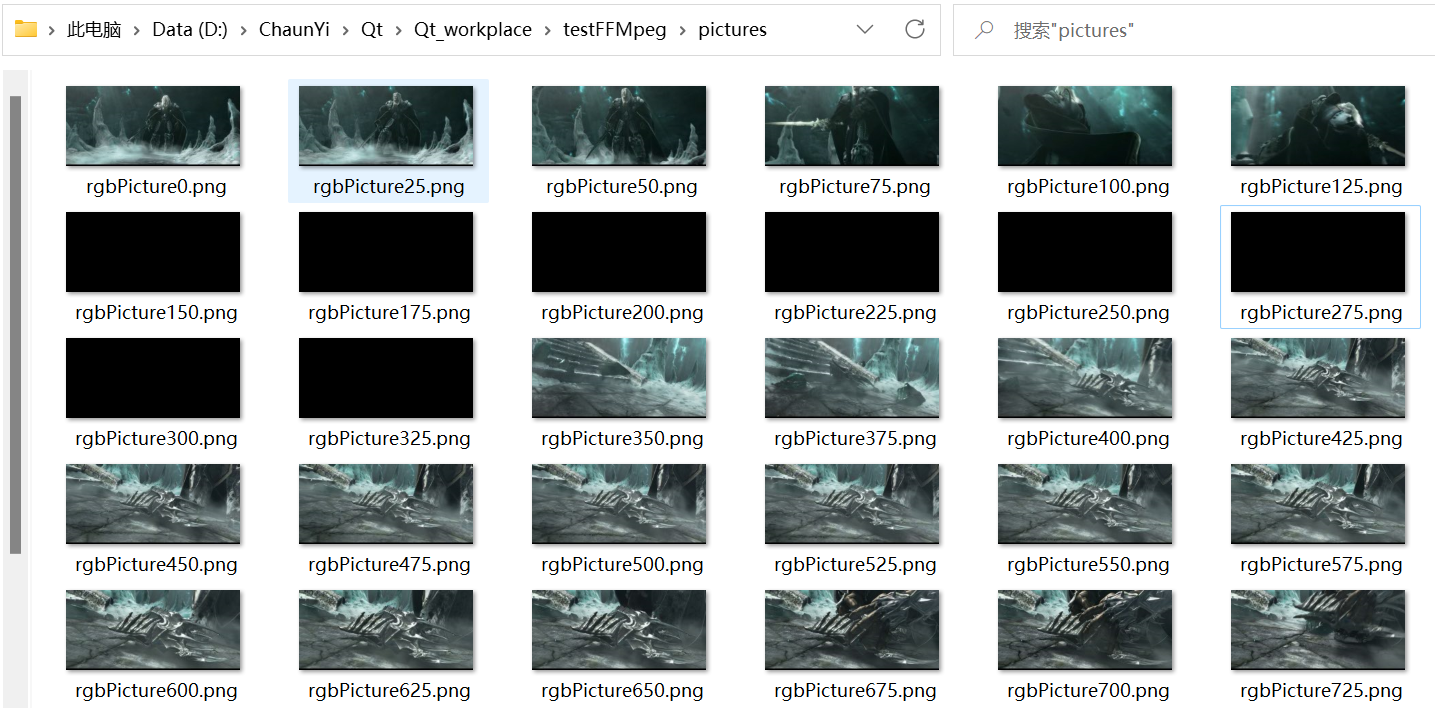Refresh the pictures folder view
Screen dimensions: 1435x708
tap(914, 30)
